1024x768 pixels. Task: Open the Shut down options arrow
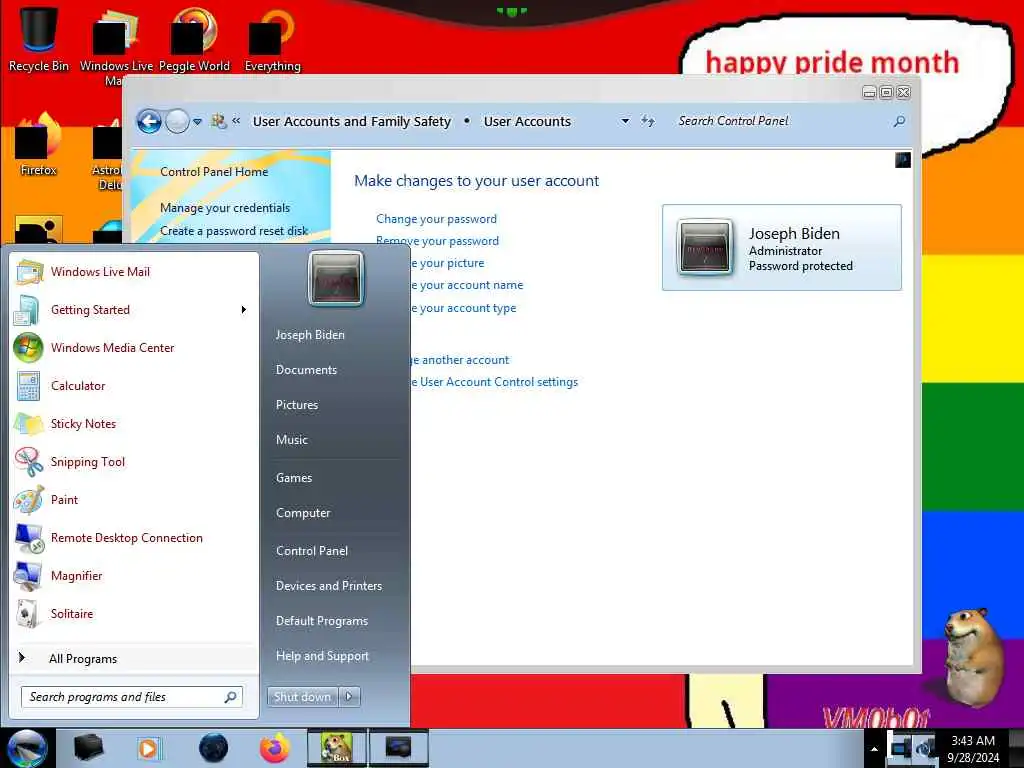(x=349, y=697)
